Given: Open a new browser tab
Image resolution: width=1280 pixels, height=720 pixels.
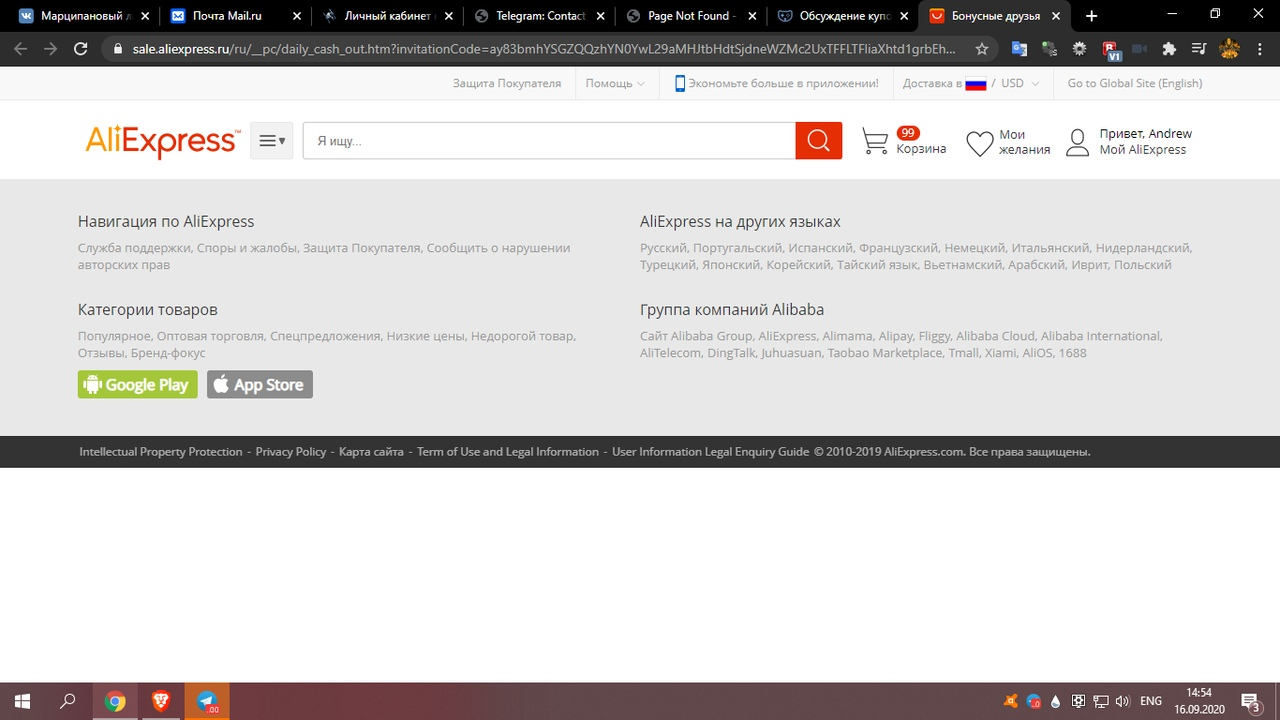Looking at the screenshot, I should [1091, 16].
